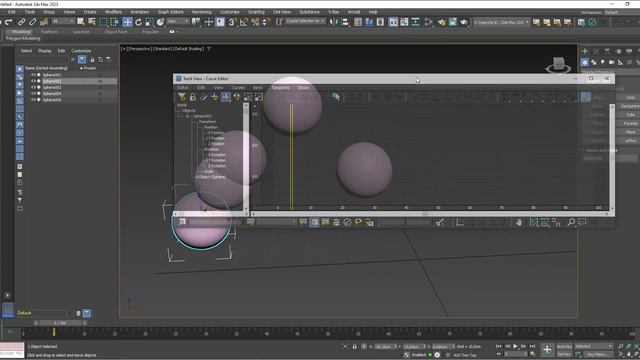Open Graph Editors menu
This screenshot has height=360, width=640.
(171, 12)
